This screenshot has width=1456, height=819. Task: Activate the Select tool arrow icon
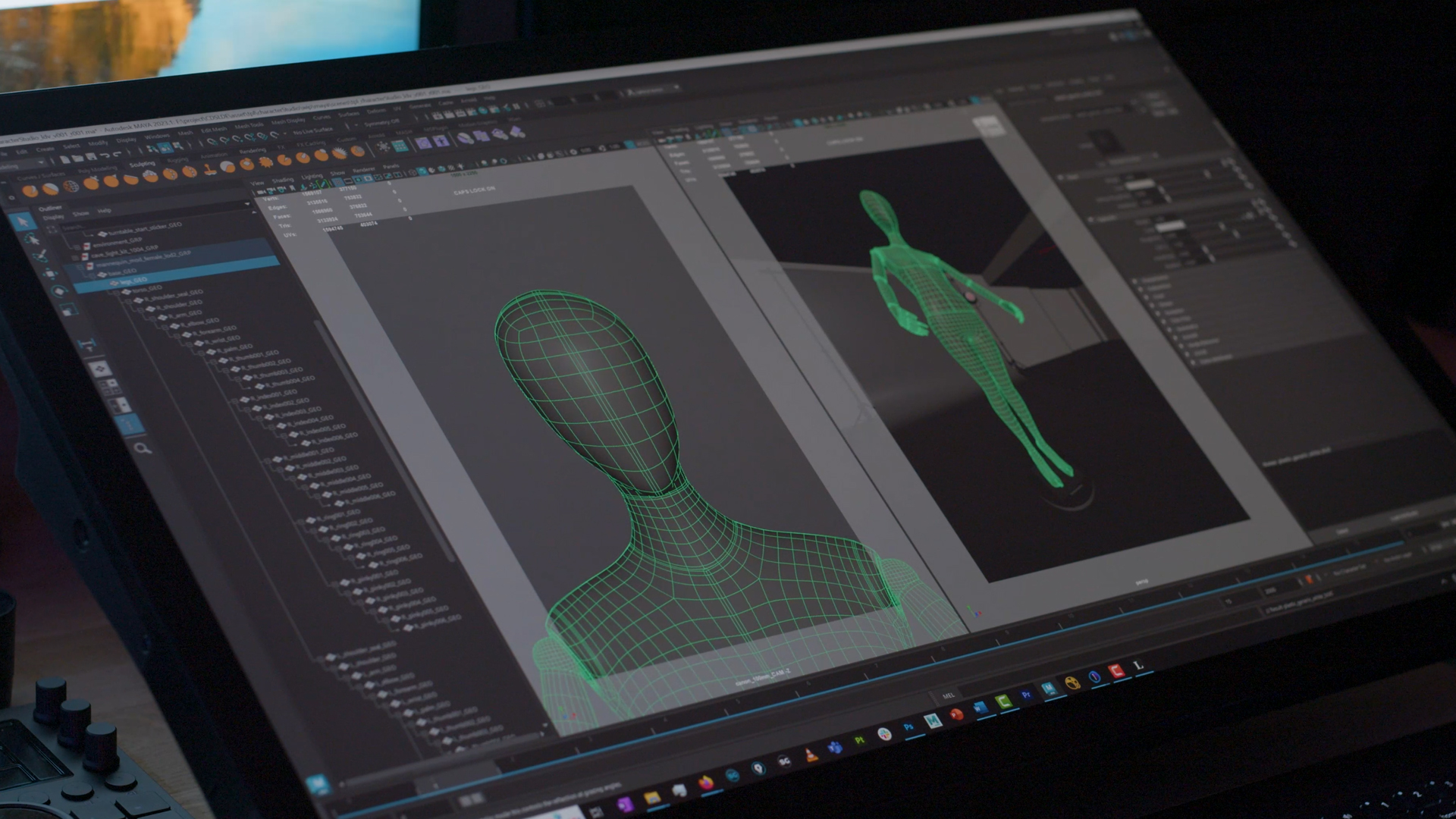point(24,221)
